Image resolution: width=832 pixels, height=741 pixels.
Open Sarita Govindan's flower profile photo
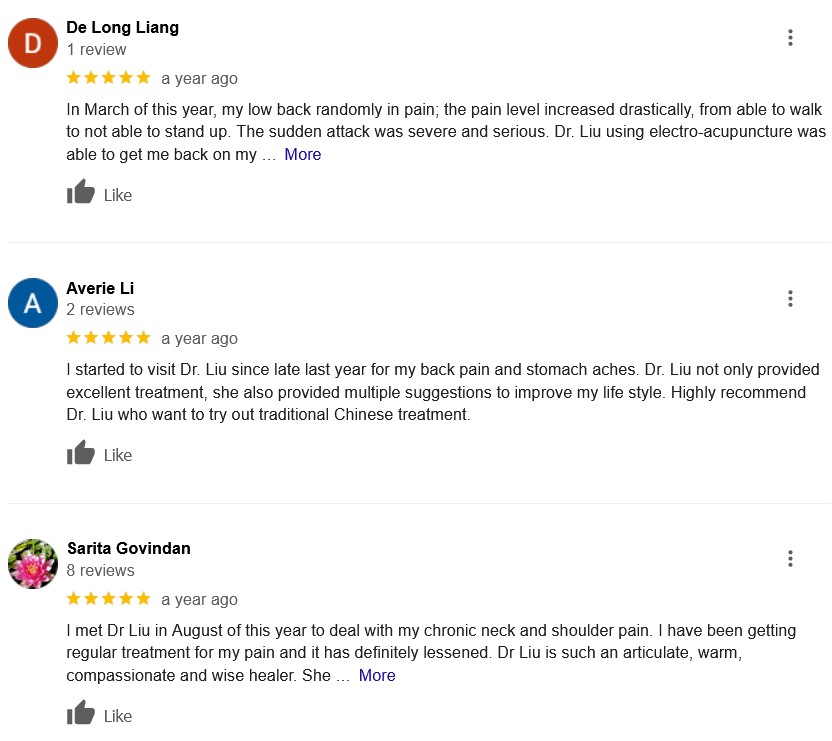click(x=33, y=564)
